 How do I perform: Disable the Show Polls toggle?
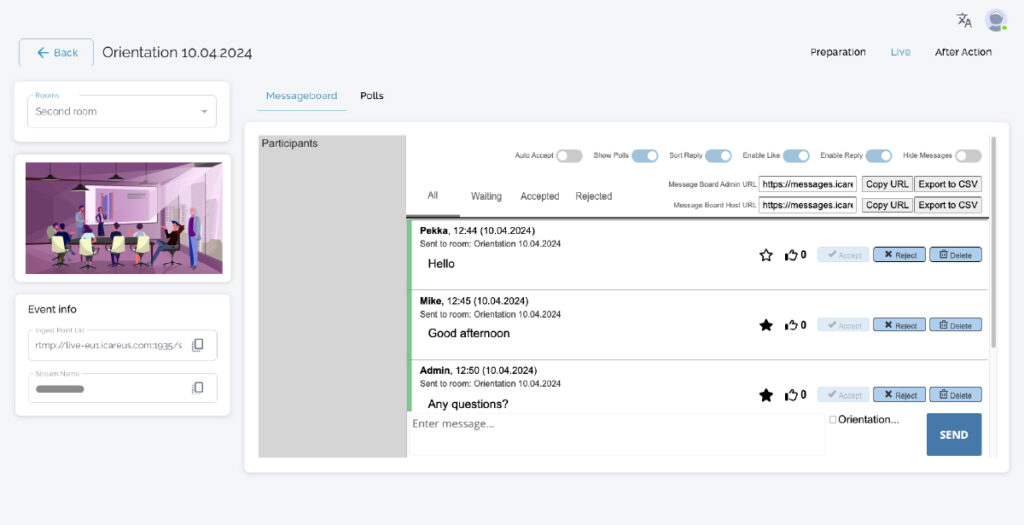click(x=645, y=156)
